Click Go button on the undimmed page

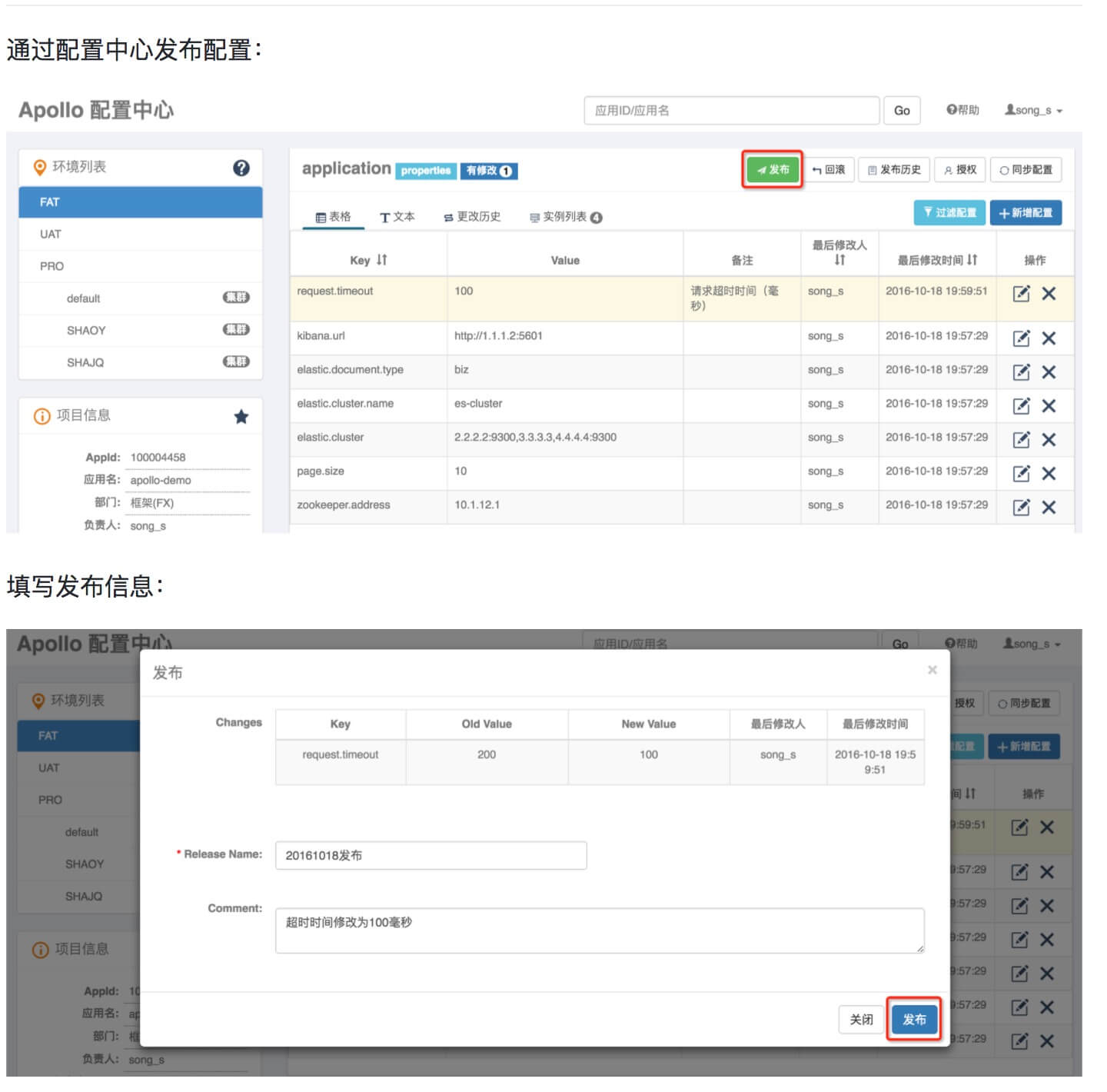[902, 110]
